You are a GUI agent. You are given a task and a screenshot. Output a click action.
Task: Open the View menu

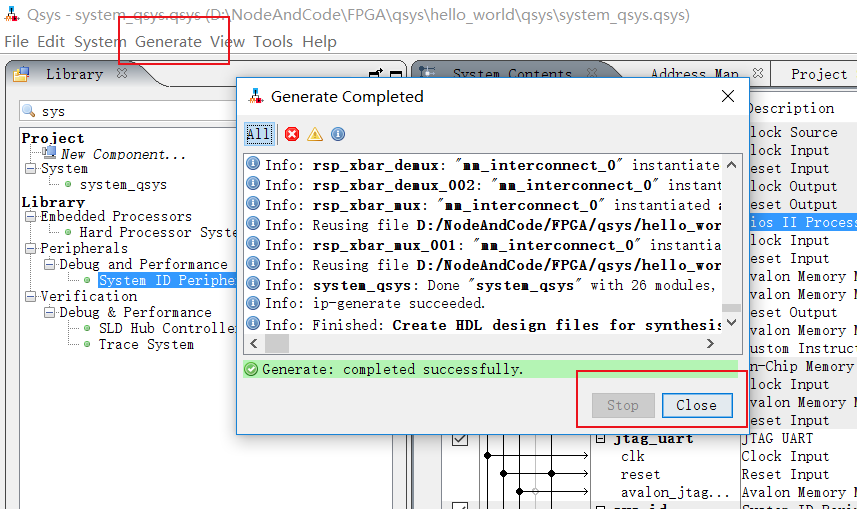tap(227, 42)
